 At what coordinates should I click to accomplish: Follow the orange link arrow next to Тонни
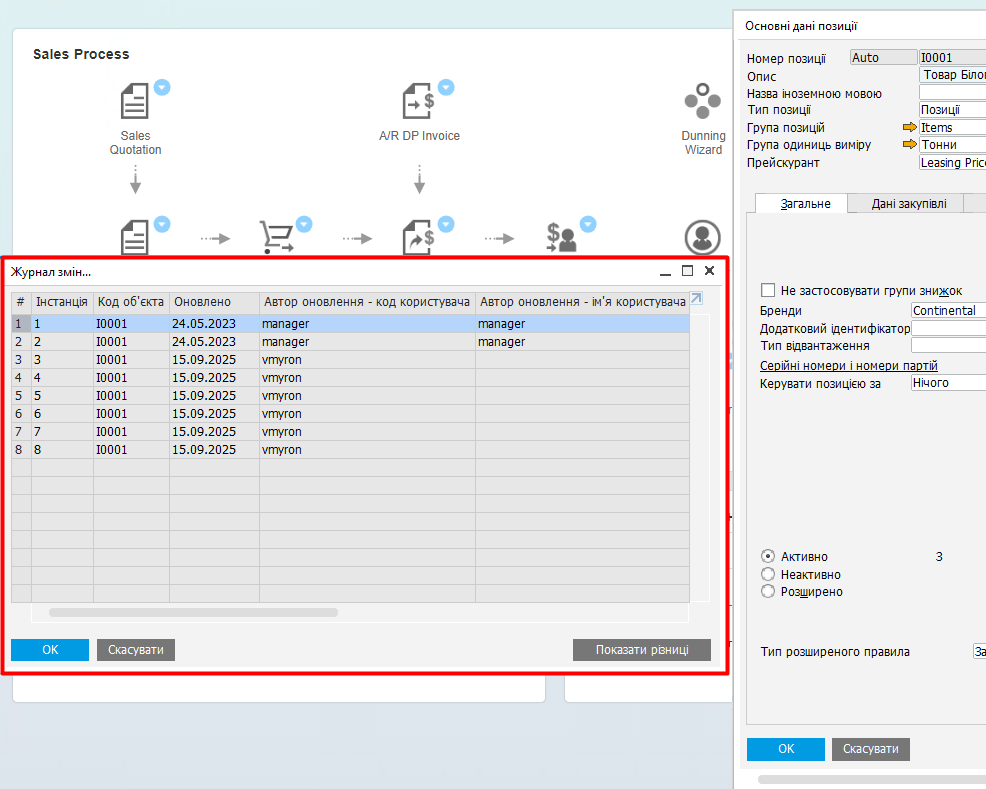(x=909, y=145)
